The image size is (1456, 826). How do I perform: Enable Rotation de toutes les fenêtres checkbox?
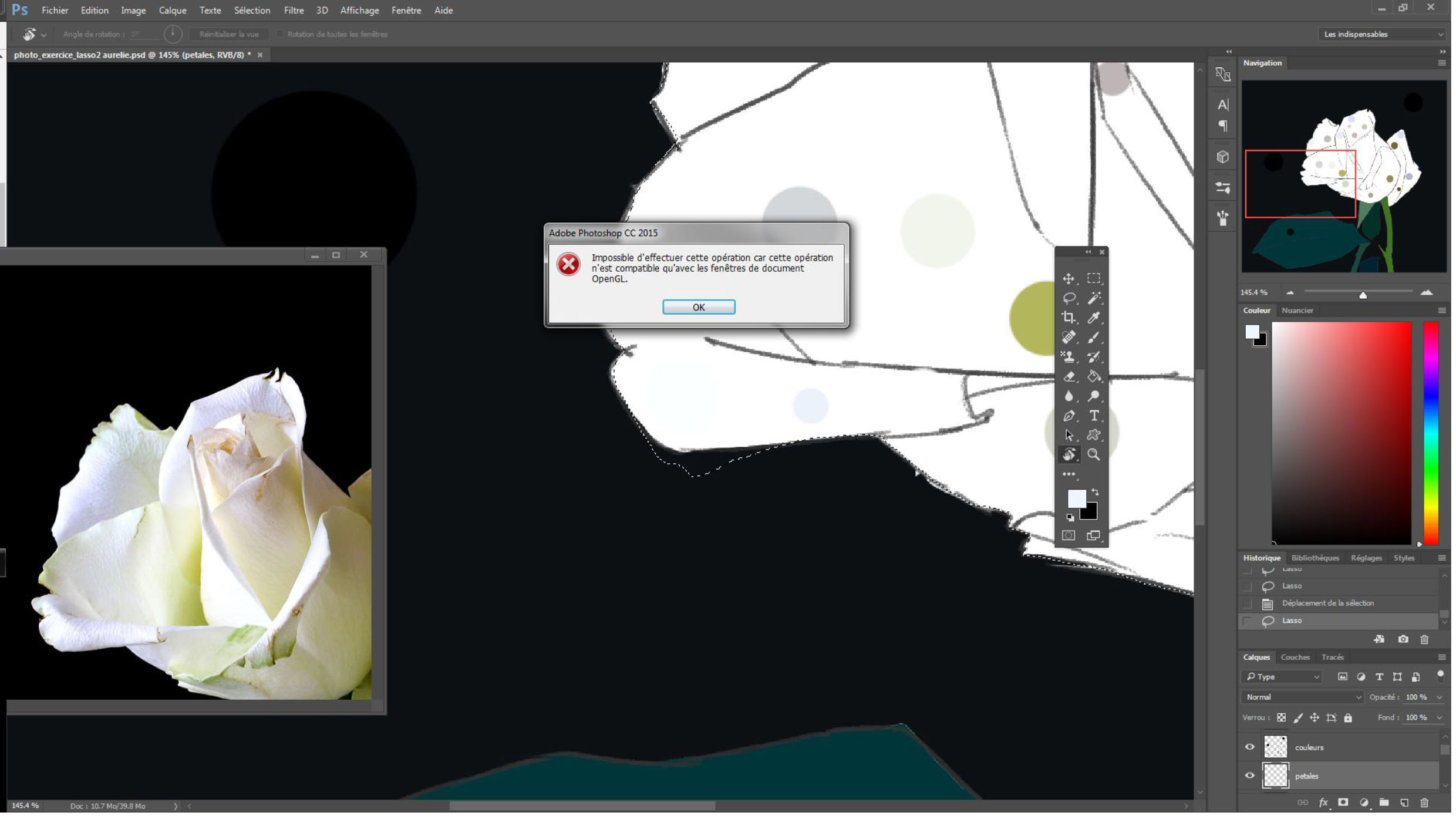280,34
